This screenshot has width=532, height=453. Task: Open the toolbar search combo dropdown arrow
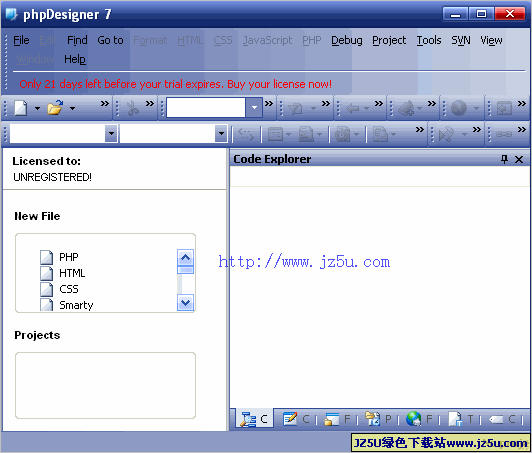coord(254,108)
